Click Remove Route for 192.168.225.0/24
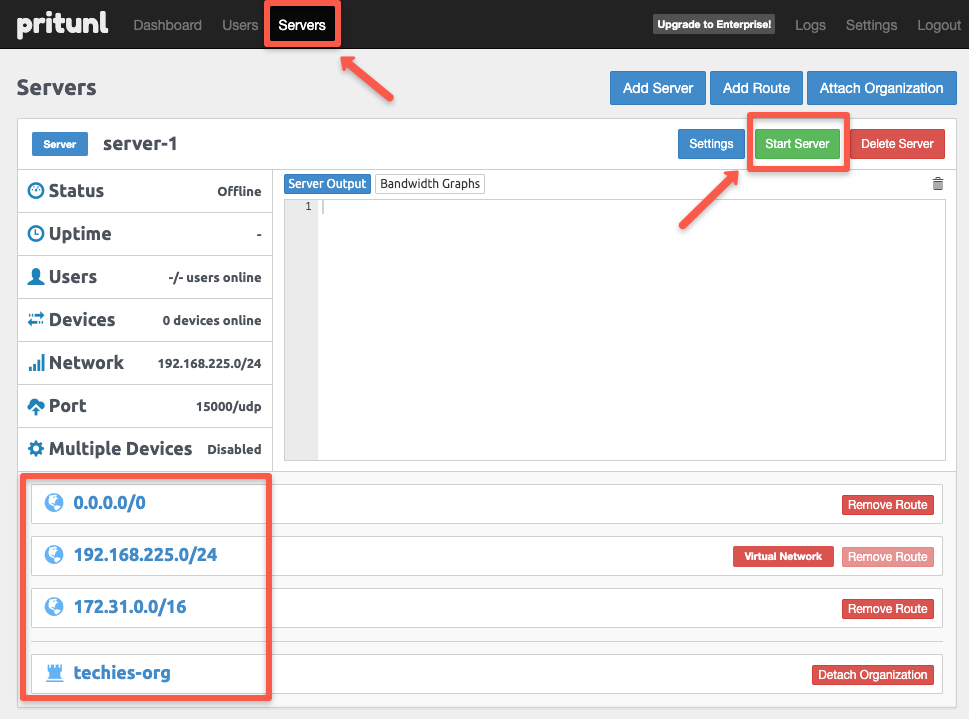 tap(887, 556)
